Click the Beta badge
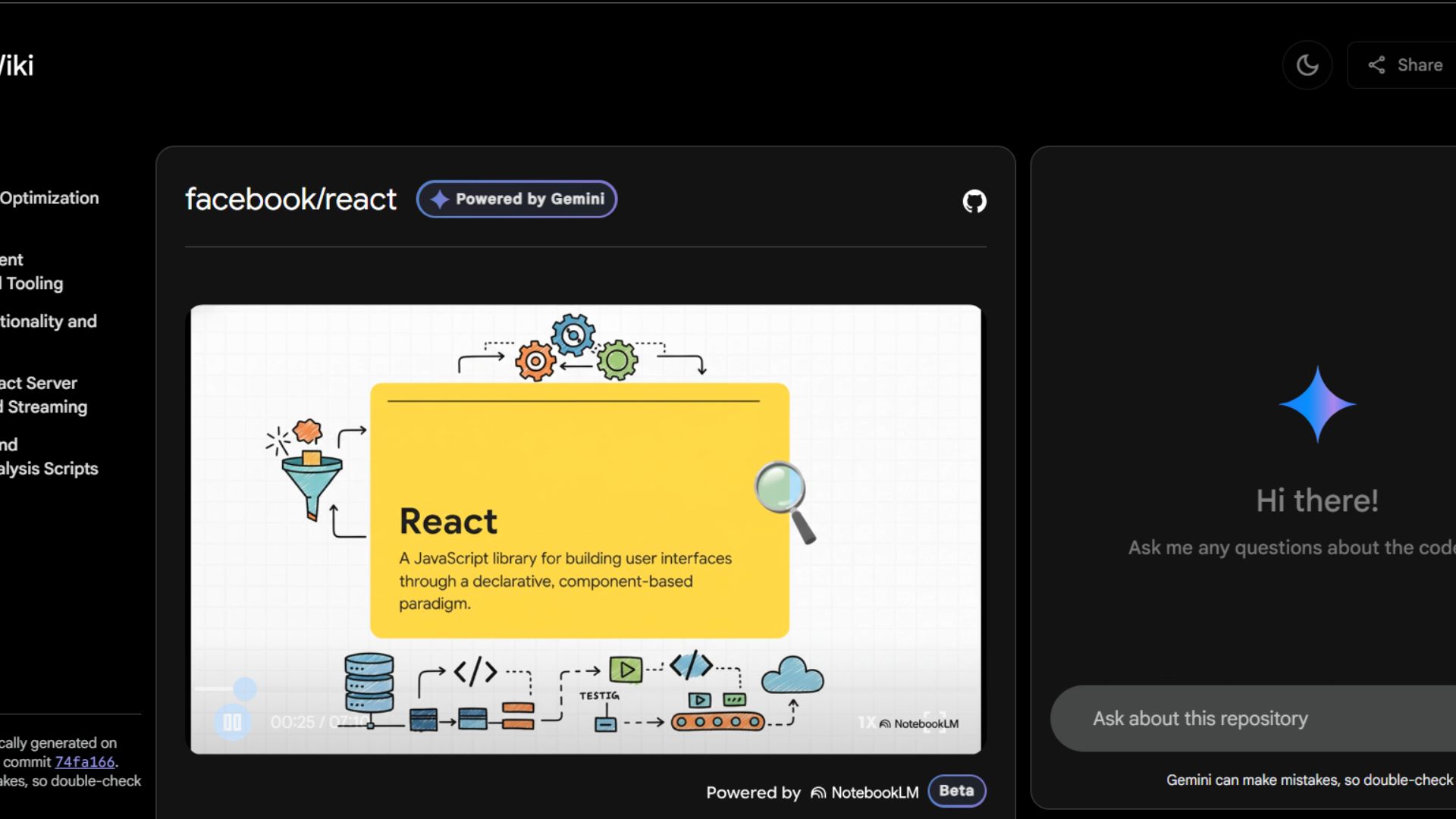The height and width of the screenshot is (819, 1456). pyautogui.click(x=955, y=791)
